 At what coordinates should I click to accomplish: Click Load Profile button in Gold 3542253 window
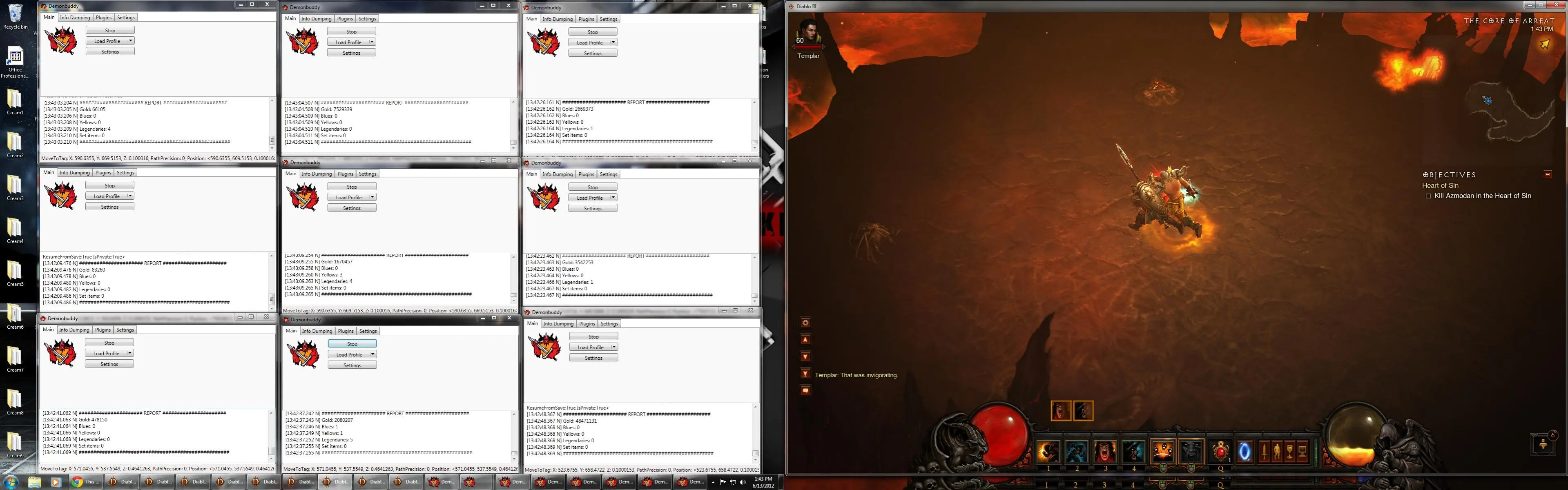(x=590, y=198)
